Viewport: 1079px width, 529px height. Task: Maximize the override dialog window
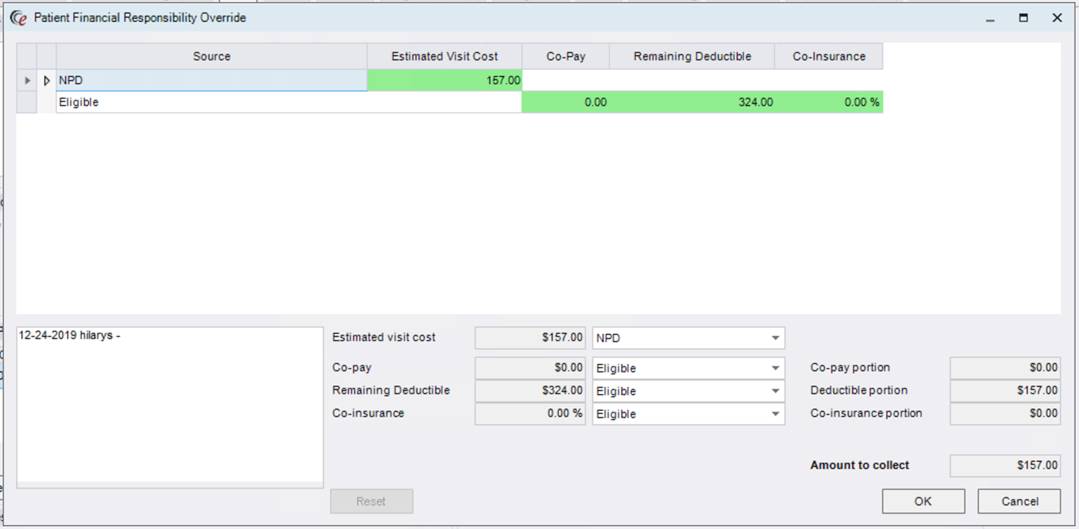coord(1023,17)
